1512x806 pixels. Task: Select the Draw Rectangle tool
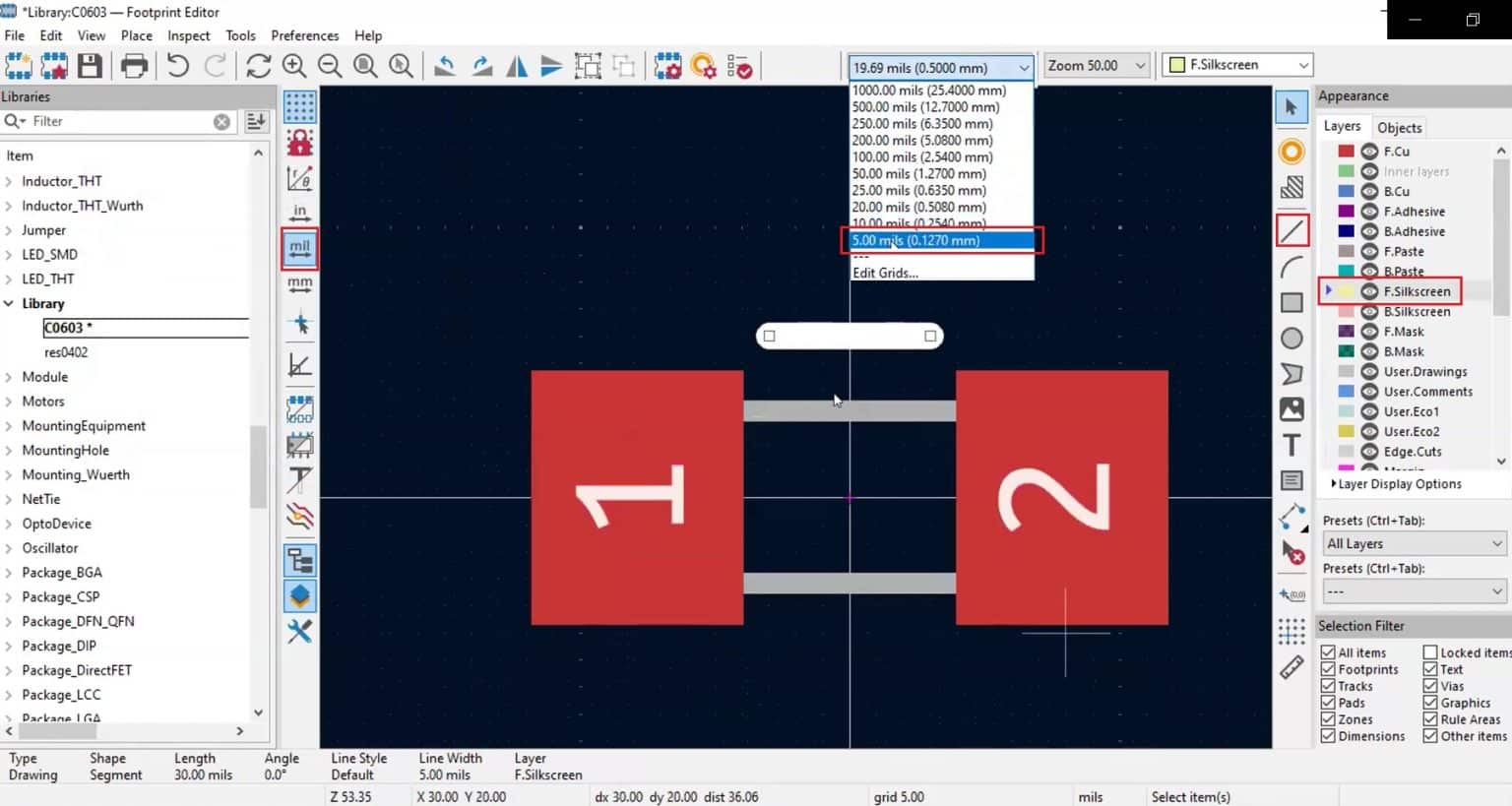1291,302
